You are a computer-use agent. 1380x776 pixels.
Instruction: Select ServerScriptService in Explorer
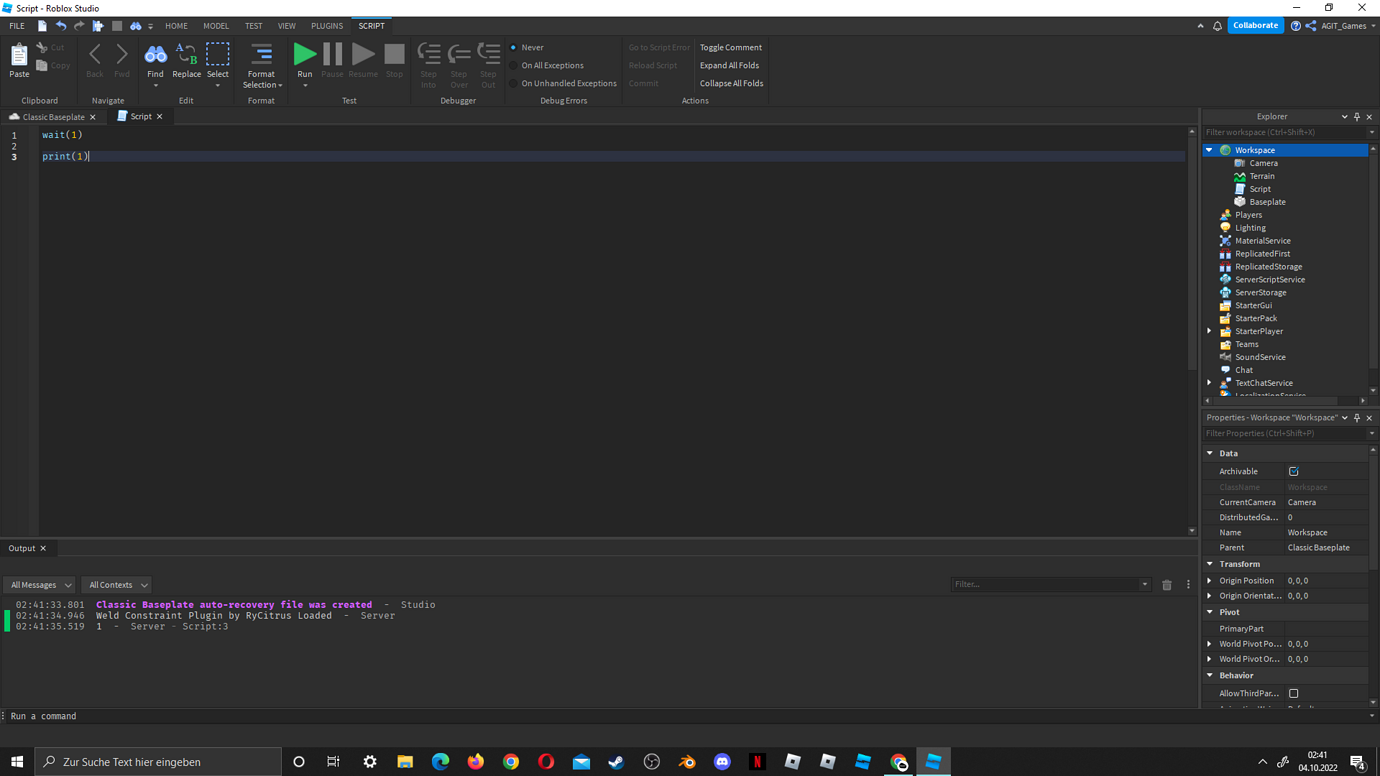pos(1269,280)
